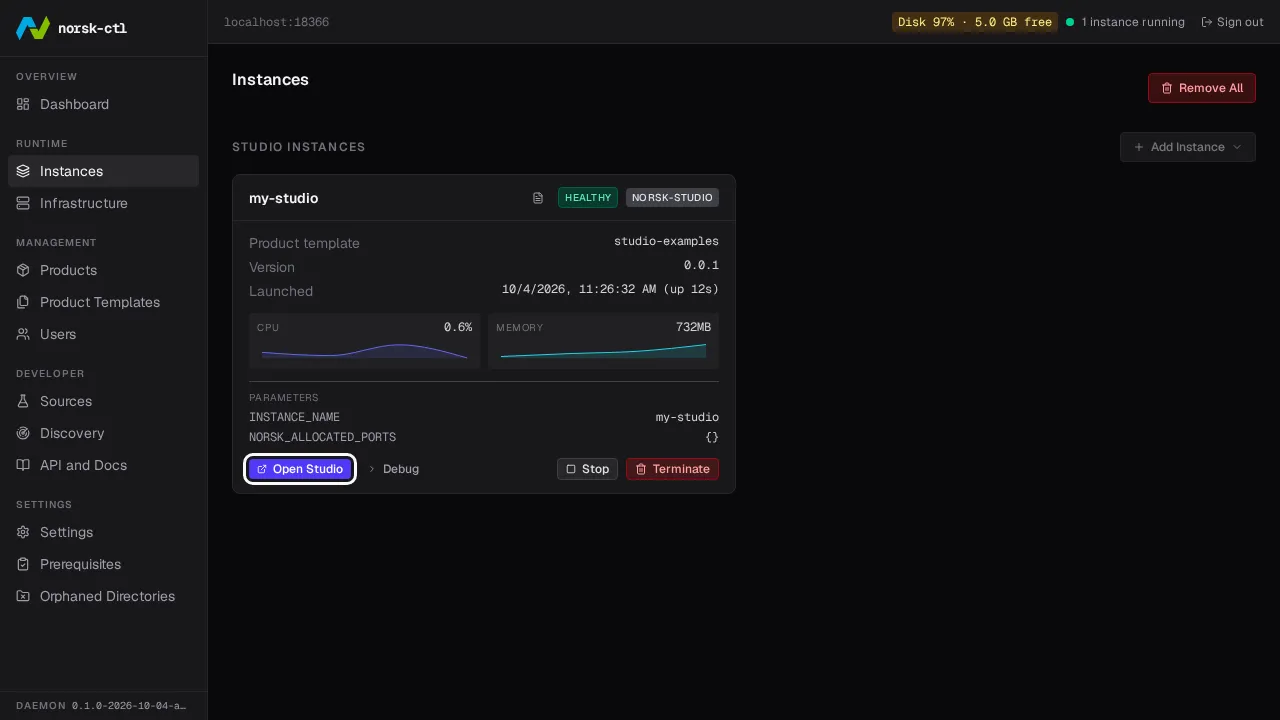Click the INSTANCE_NAME parameter label
Screen dimensions: 1280x720
pos(294,418)
